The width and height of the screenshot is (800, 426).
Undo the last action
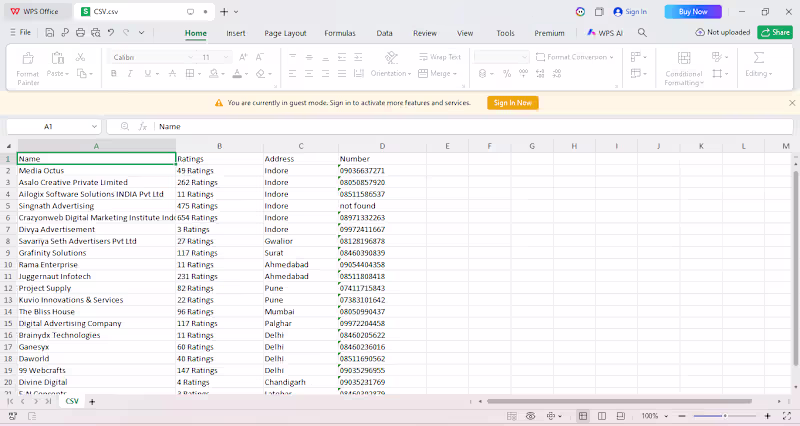coord(111,33)
